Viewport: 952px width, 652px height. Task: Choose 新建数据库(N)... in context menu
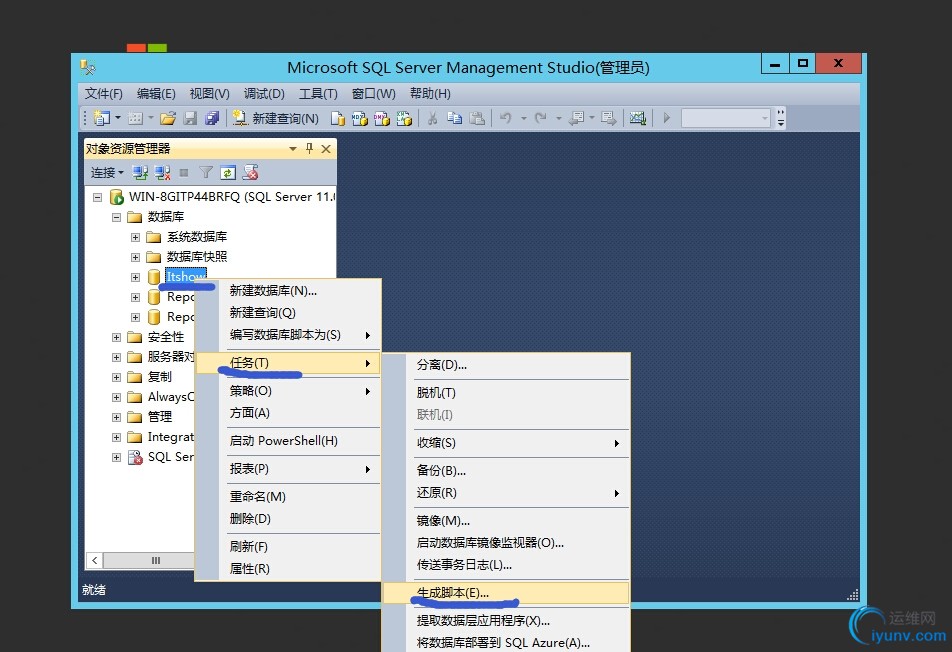(288, 291)
